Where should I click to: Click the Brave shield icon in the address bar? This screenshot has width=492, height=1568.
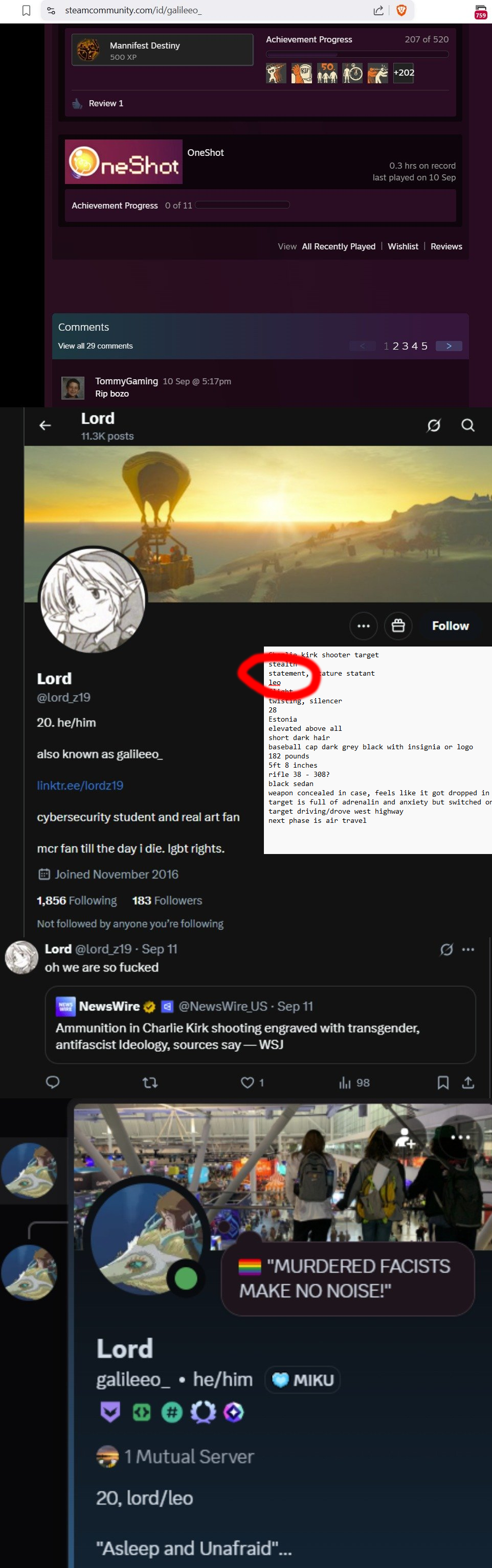point(401,10)
